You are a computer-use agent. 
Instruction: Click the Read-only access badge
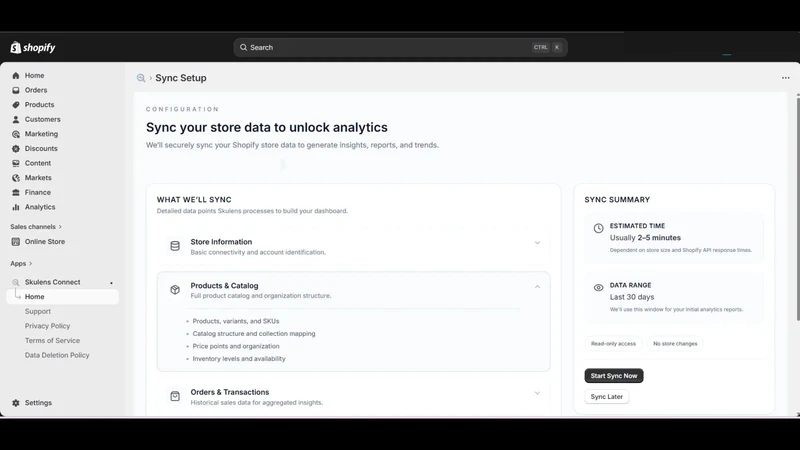(x=613, y=344)
